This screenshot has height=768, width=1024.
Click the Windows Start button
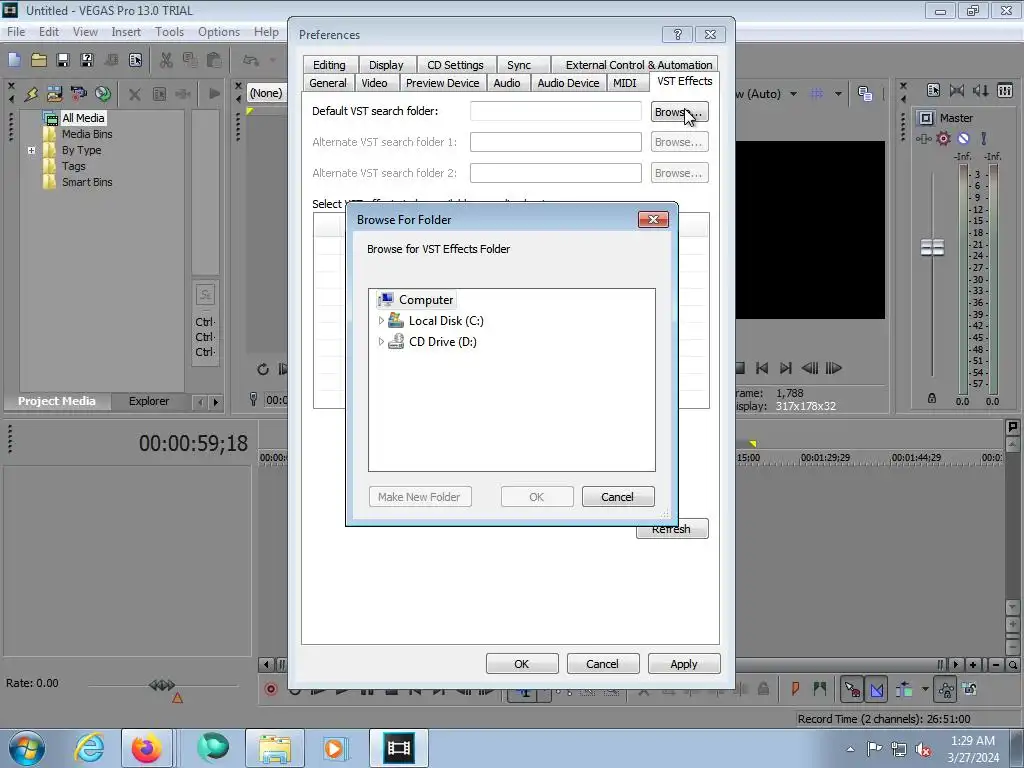coord(27,748)
